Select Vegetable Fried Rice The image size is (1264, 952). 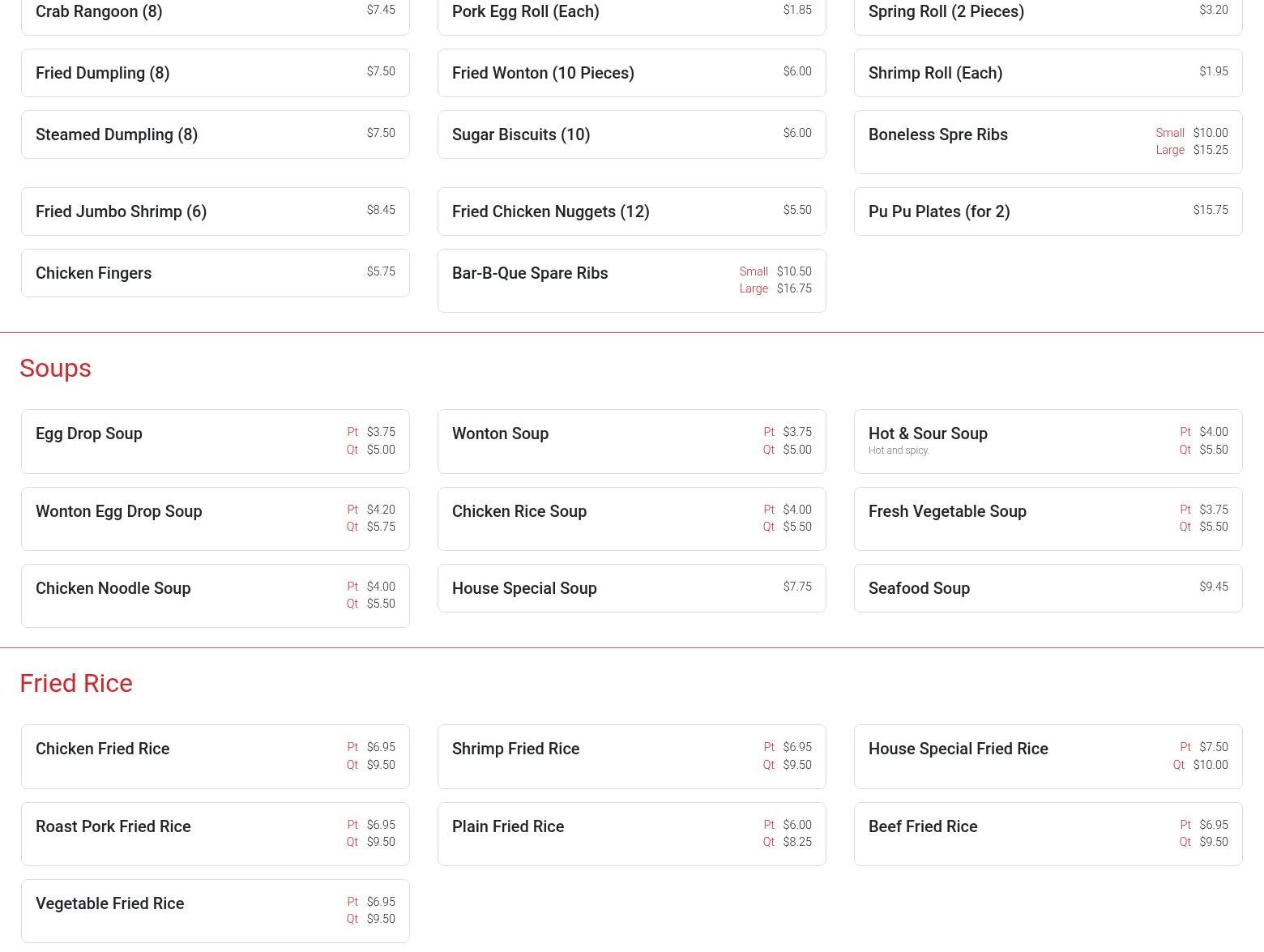[x=216, y=911]
